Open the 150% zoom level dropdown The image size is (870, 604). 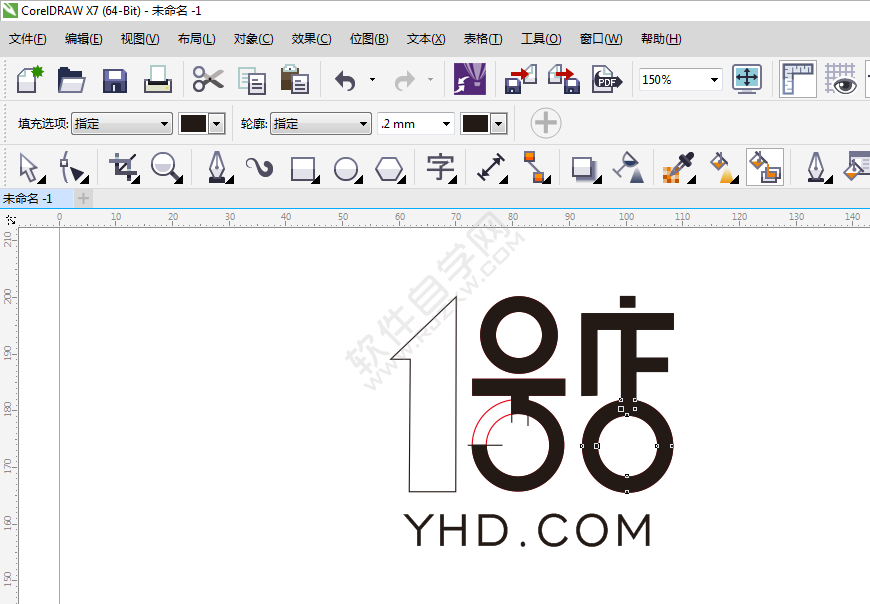tap(715, 80)
